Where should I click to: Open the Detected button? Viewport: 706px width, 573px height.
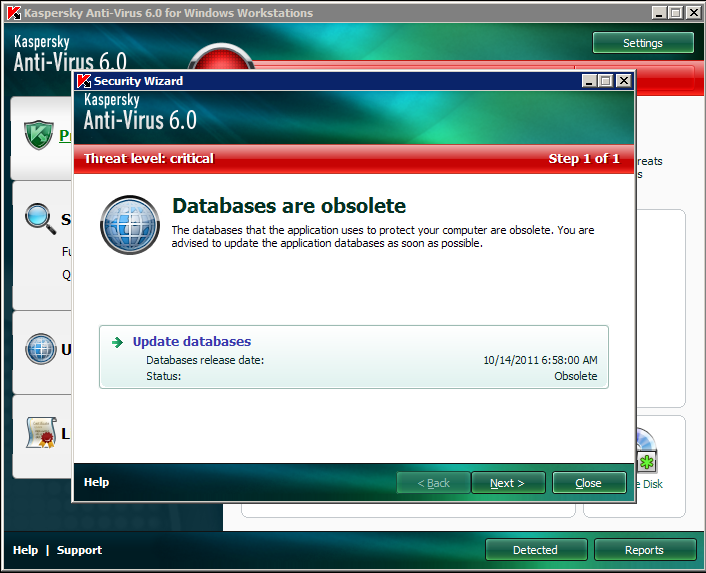536,550
